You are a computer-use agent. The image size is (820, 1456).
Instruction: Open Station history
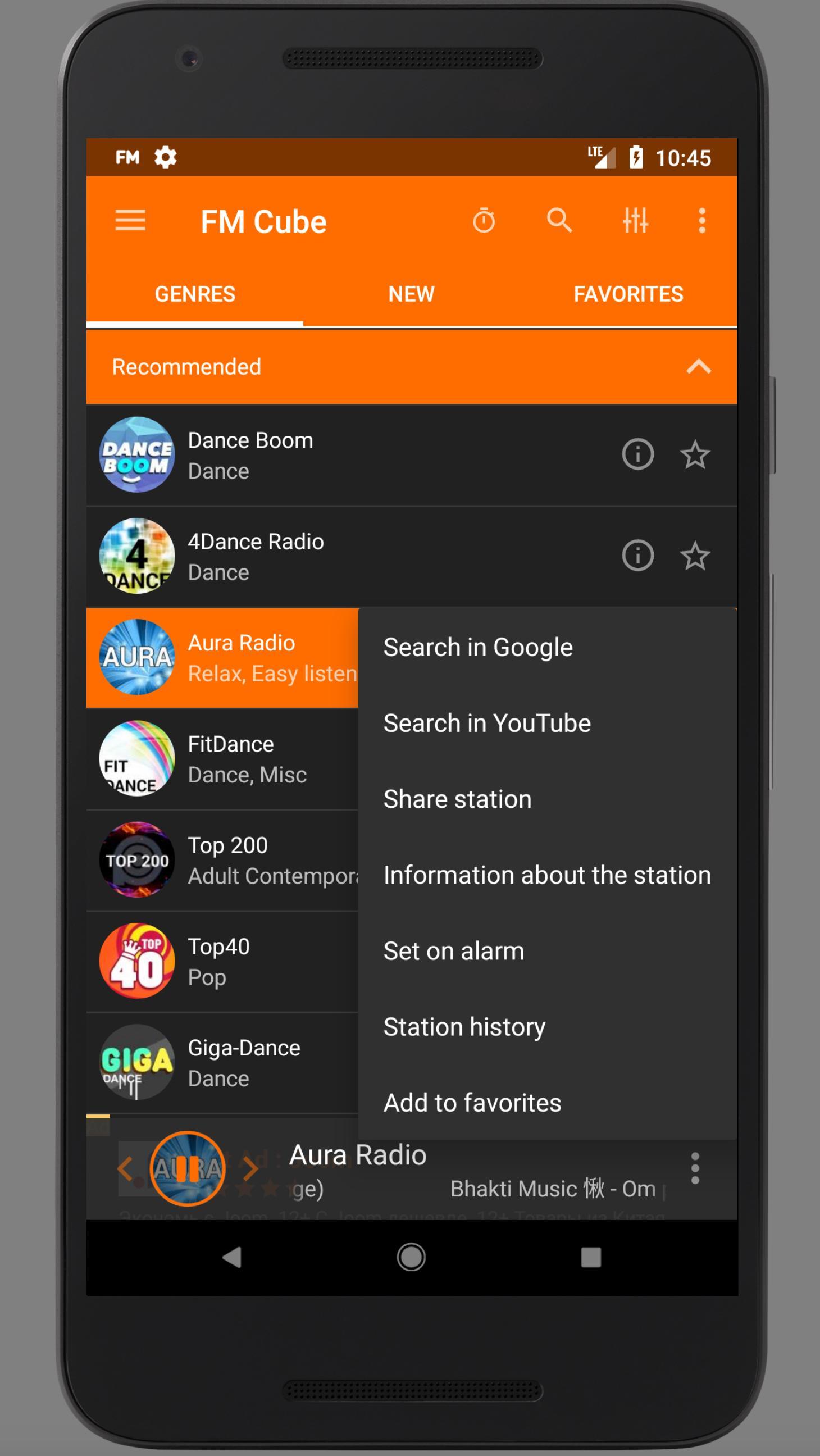(547, 1026)
